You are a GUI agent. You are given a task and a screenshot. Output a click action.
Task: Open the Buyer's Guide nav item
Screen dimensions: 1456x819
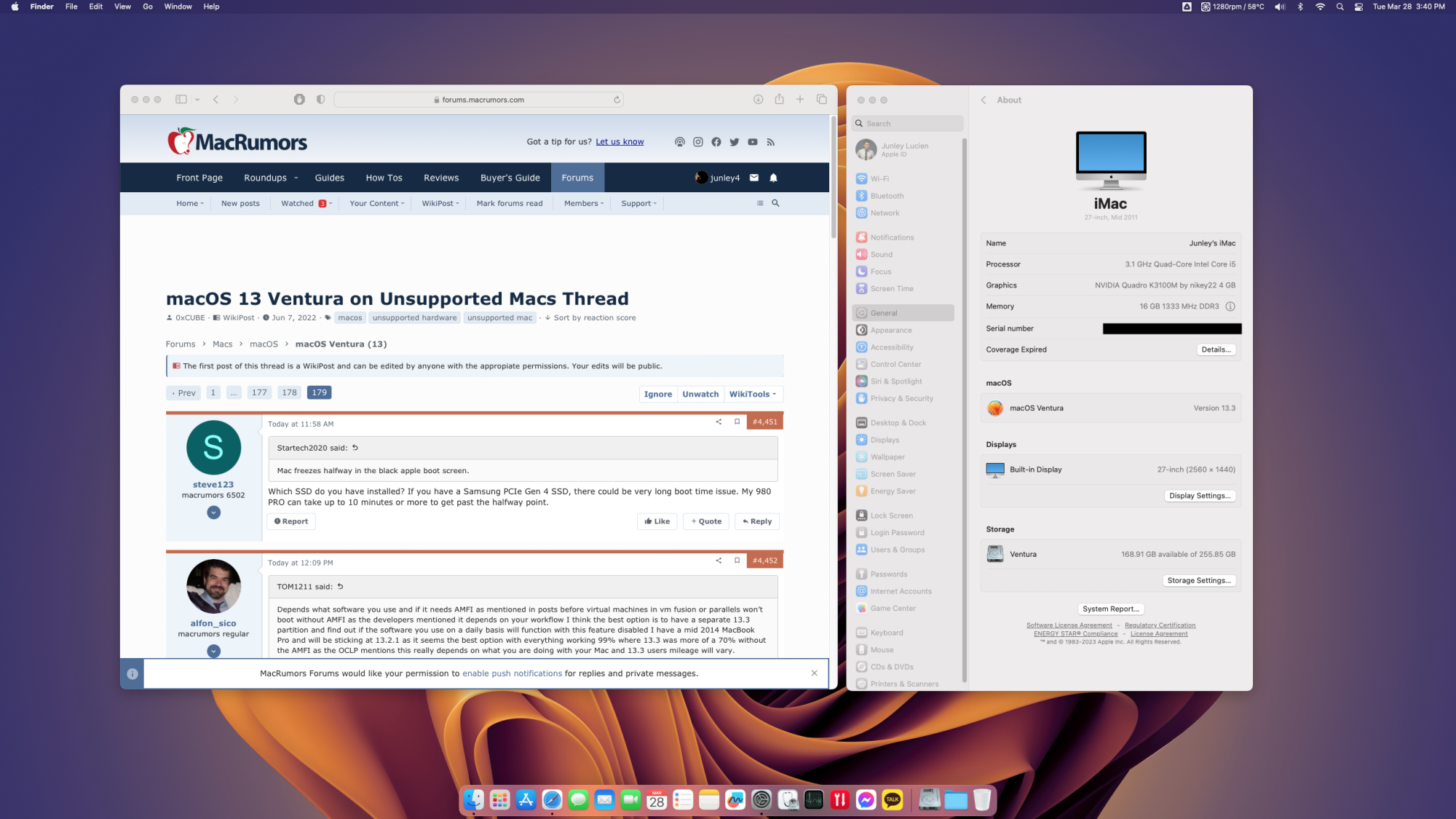tap(510, 178)
